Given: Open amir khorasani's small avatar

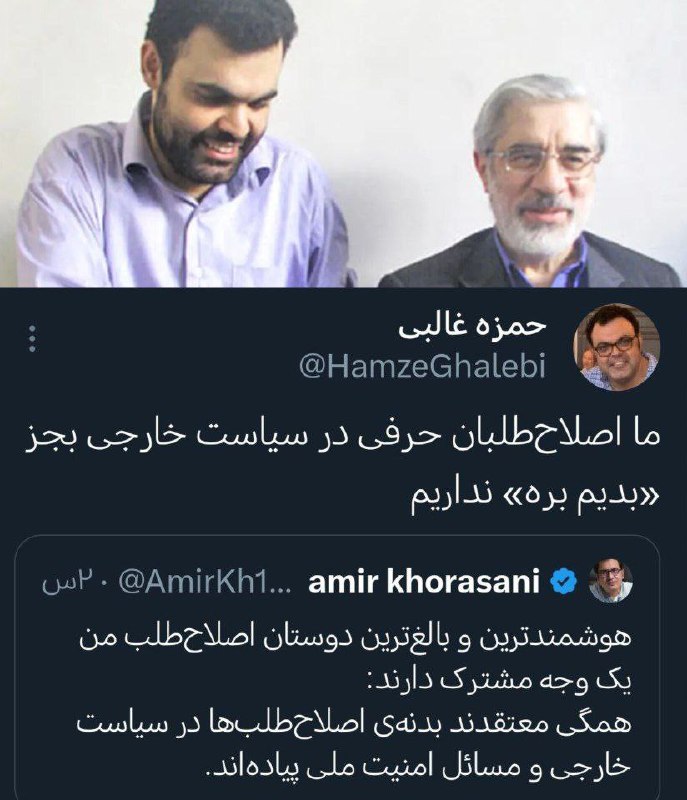Looking at the screenshot, I should pos(611,581).
